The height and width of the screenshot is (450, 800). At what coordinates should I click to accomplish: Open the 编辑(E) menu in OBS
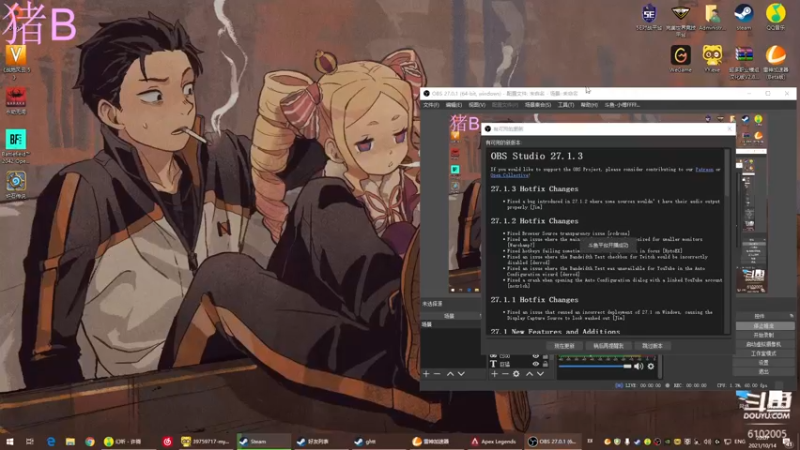(454, 105)
